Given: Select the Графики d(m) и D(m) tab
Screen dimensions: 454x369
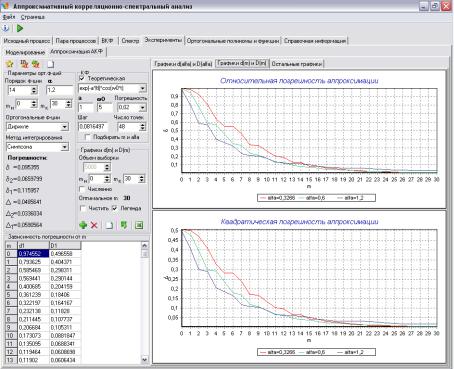Looking at the screenshot, I should point(242,63).
